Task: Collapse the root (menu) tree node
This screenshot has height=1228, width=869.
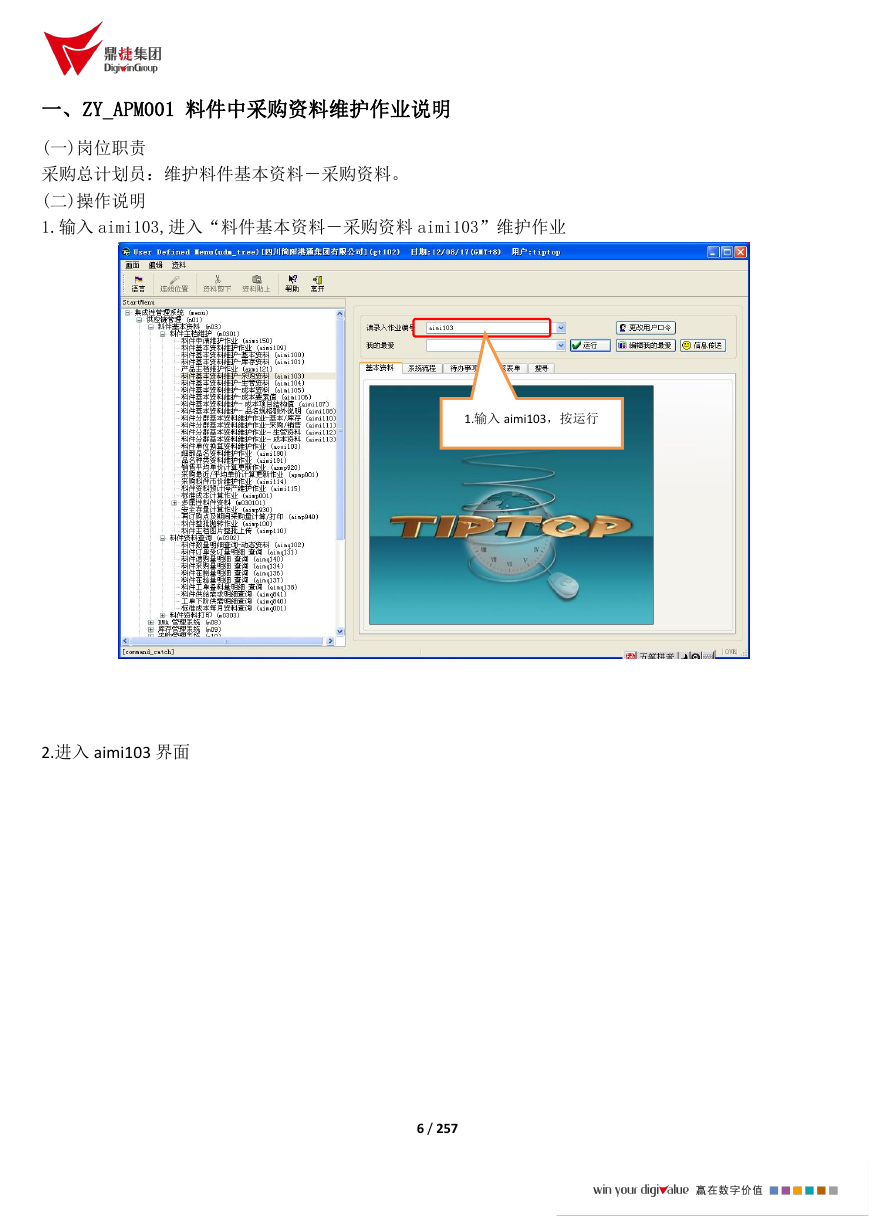Action: 128,312
